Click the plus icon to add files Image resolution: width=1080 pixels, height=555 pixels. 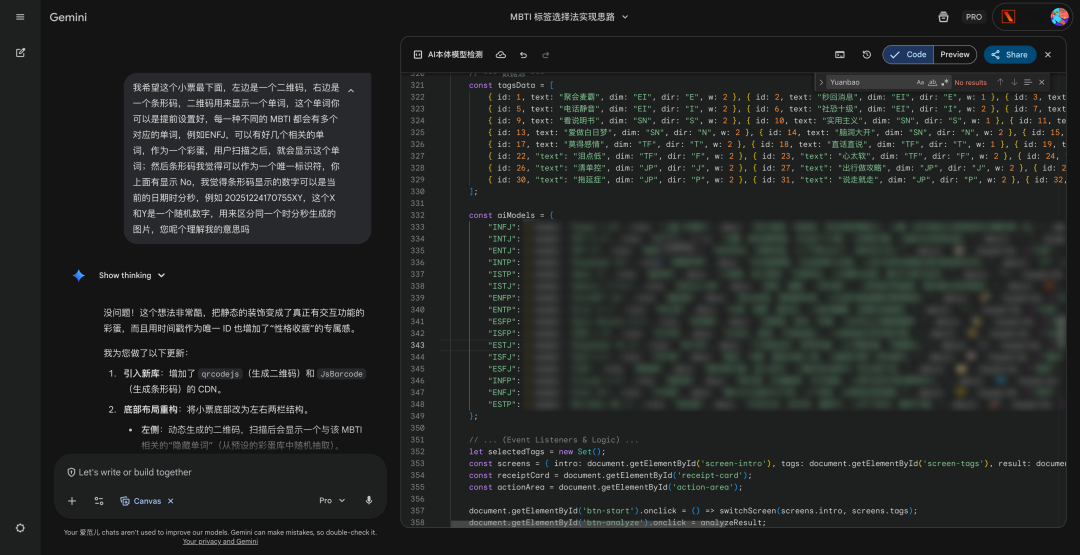[x=71, y=500]
